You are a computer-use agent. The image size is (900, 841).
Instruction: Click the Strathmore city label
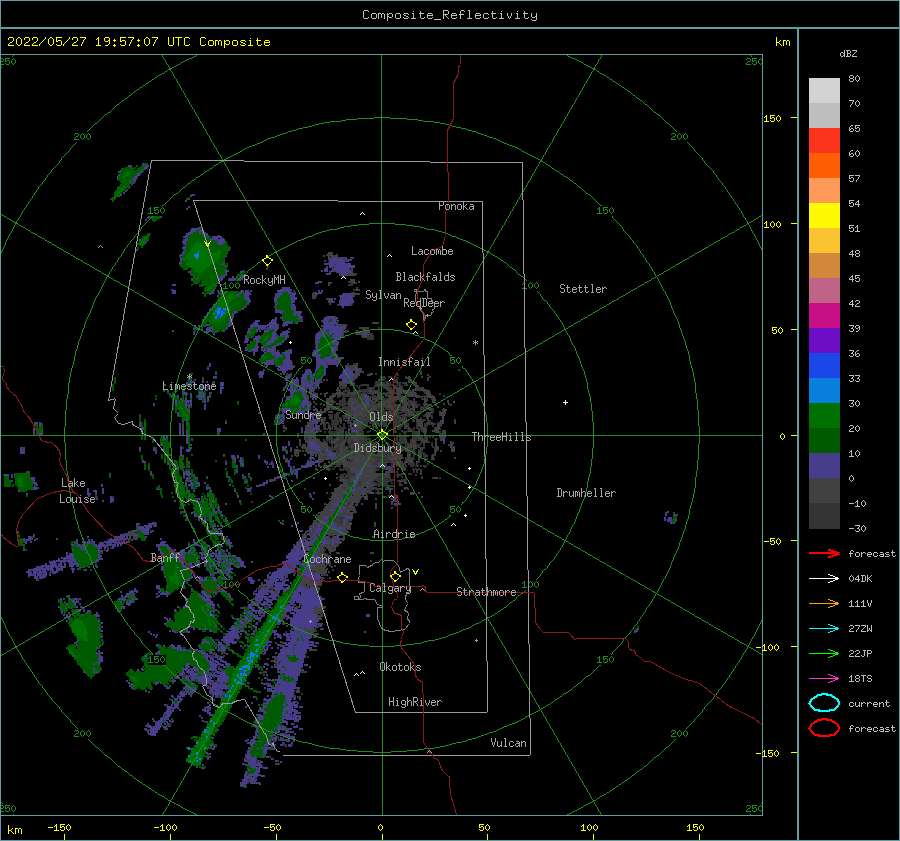coord(486,592)
